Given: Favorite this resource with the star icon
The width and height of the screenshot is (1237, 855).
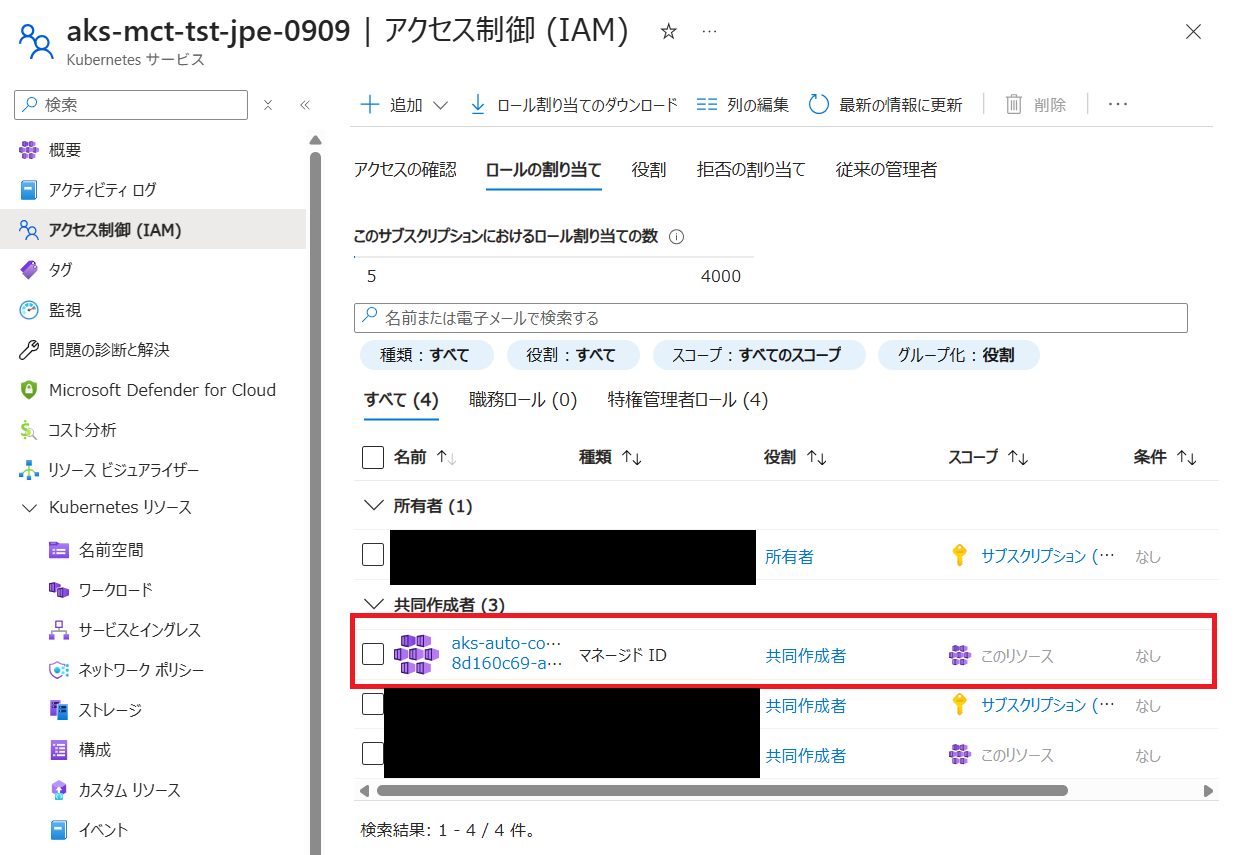Looking at the screenshot, I should point(669,32).
